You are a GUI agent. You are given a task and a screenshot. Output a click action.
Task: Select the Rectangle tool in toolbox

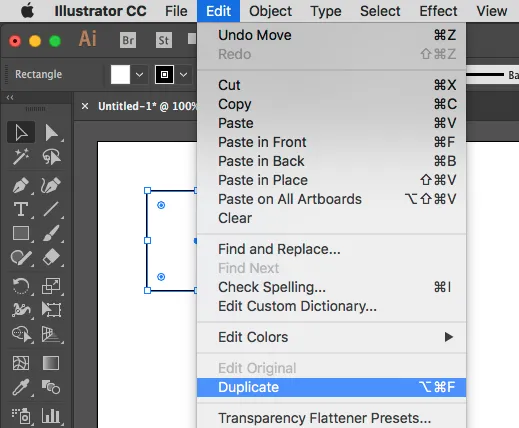point(21,233)
